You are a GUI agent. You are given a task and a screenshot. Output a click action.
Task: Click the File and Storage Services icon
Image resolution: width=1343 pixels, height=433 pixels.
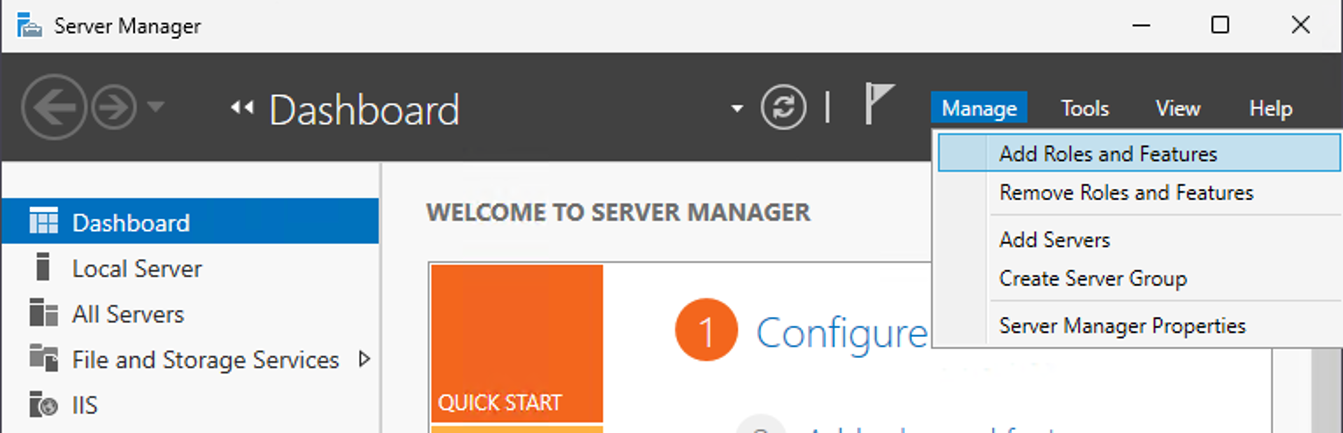(x=44, y=358)
